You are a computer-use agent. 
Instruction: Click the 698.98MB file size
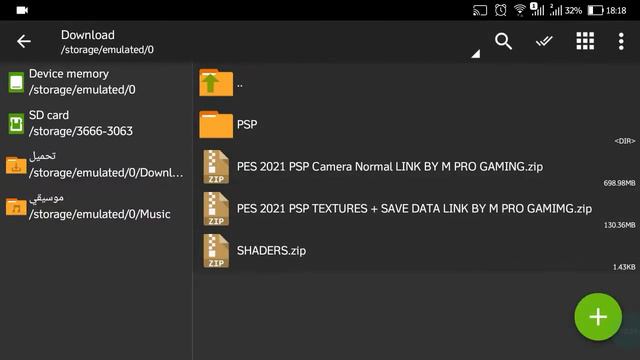pyautogui.click(x=619, y=183)
